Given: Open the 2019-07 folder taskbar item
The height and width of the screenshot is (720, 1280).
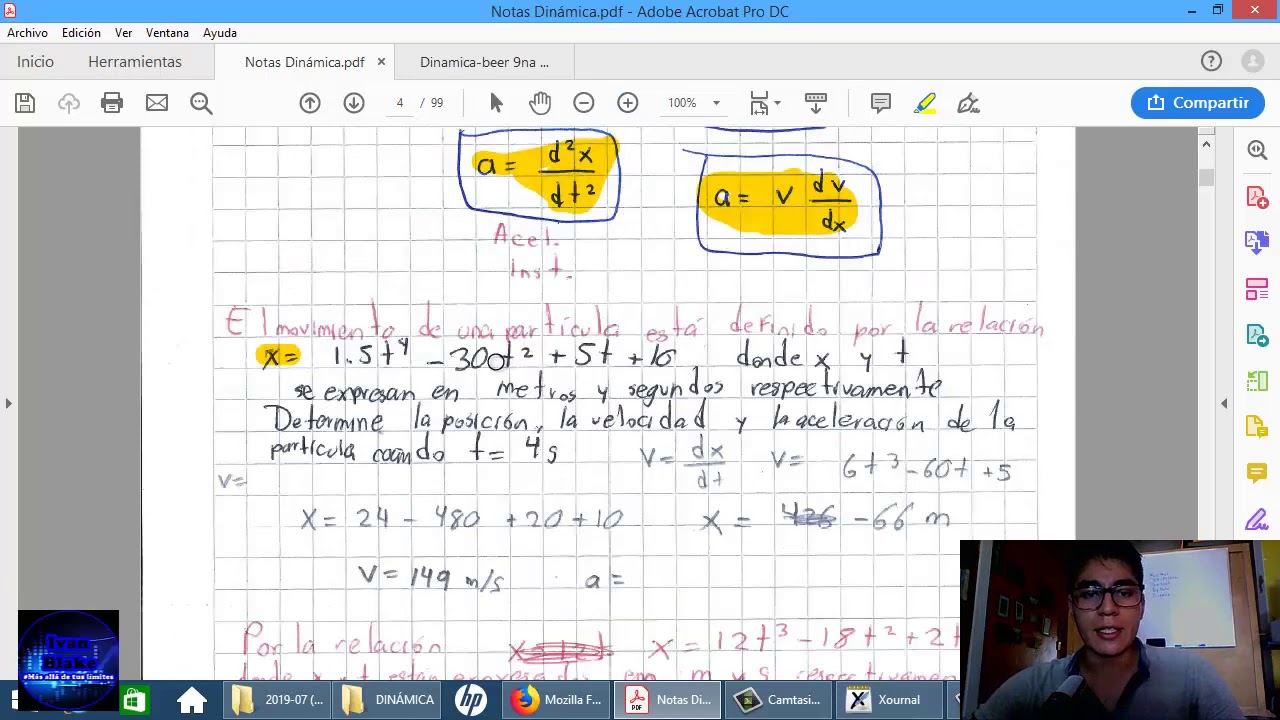Looking at the screenshot, I should [x=277, y=700].
